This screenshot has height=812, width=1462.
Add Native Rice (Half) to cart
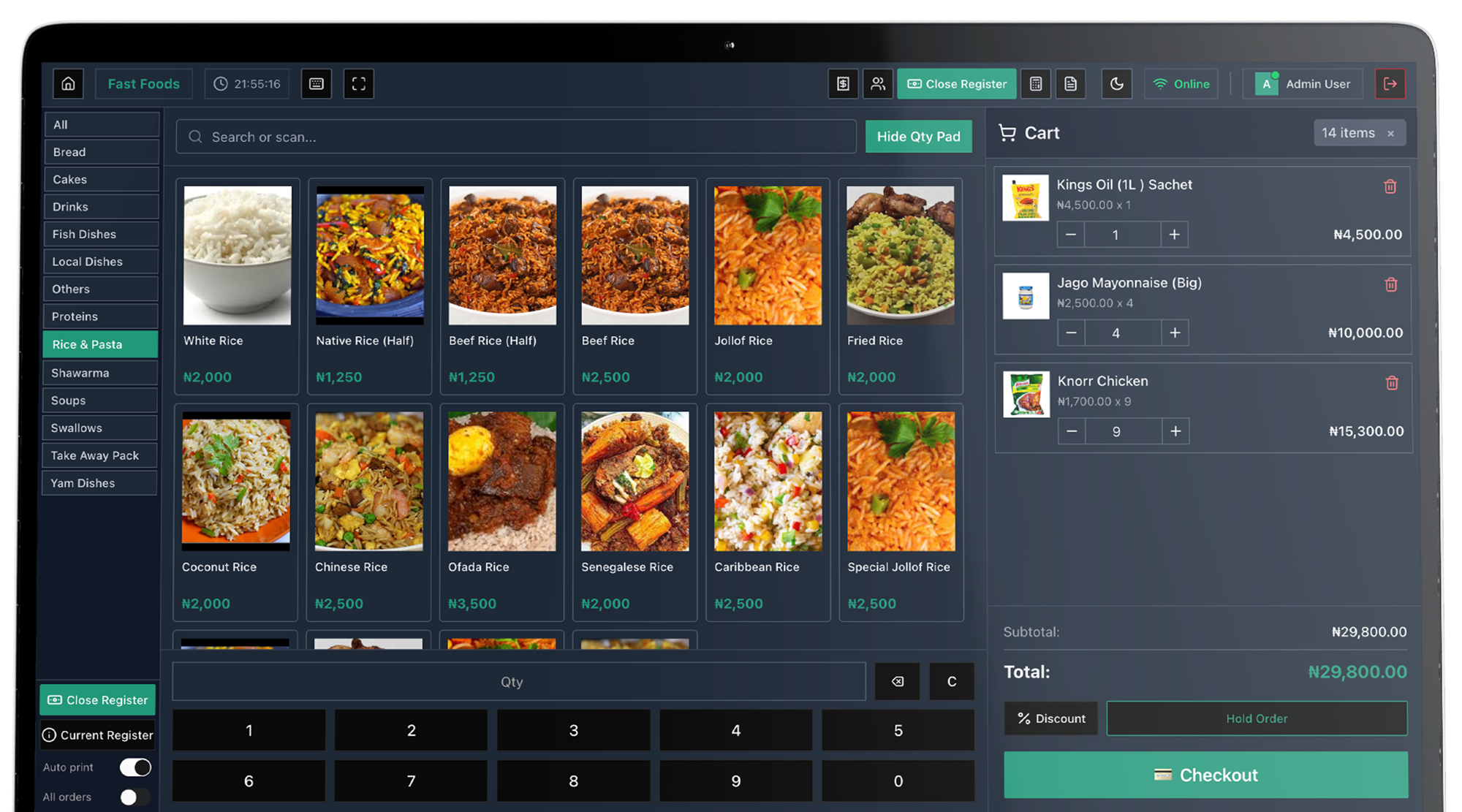click(x=369, y=287)
